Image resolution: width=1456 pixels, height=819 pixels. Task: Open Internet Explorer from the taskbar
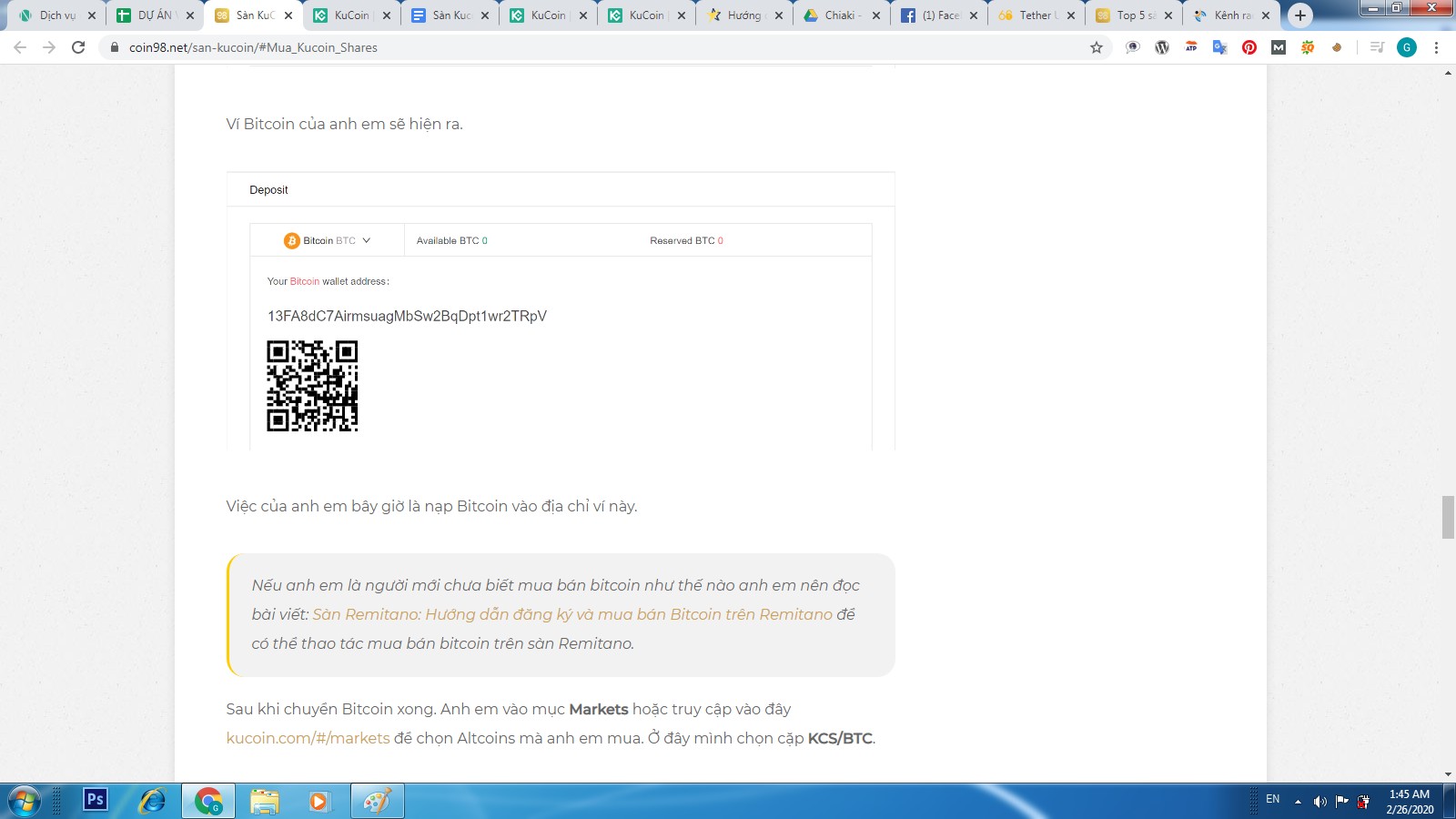152,801
